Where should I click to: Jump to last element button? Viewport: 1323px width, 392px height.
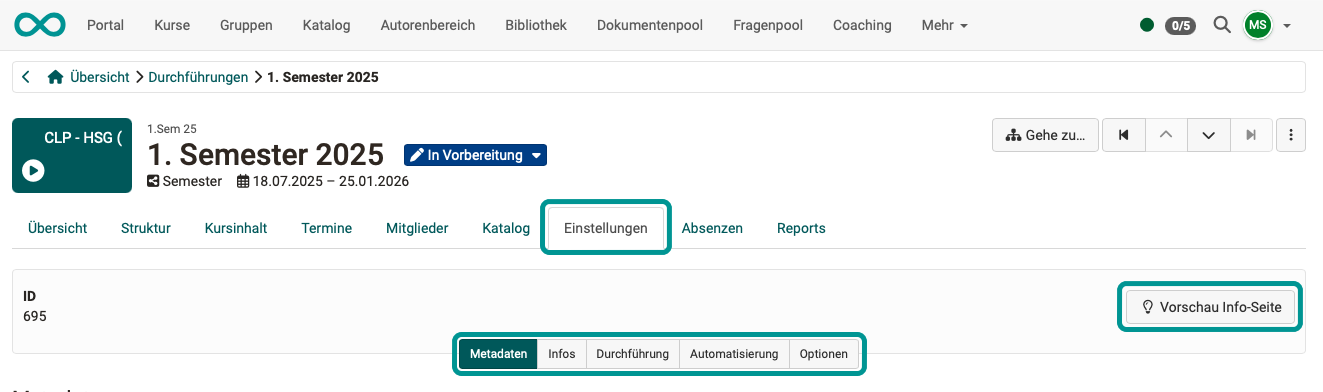(x=1251, y=135)
